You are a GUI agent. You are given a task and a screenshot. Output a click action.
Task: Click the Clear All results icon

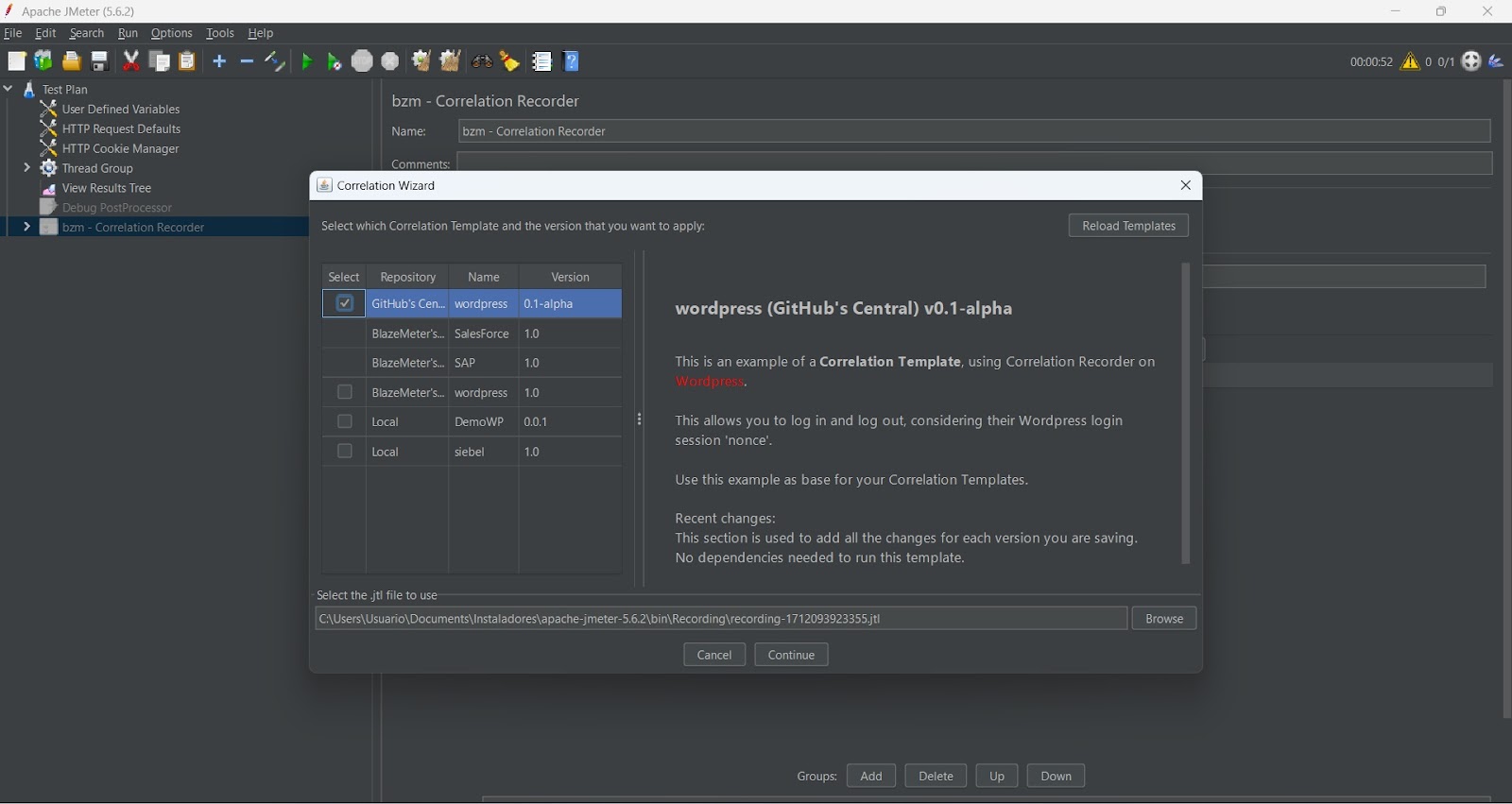point(451,61)
